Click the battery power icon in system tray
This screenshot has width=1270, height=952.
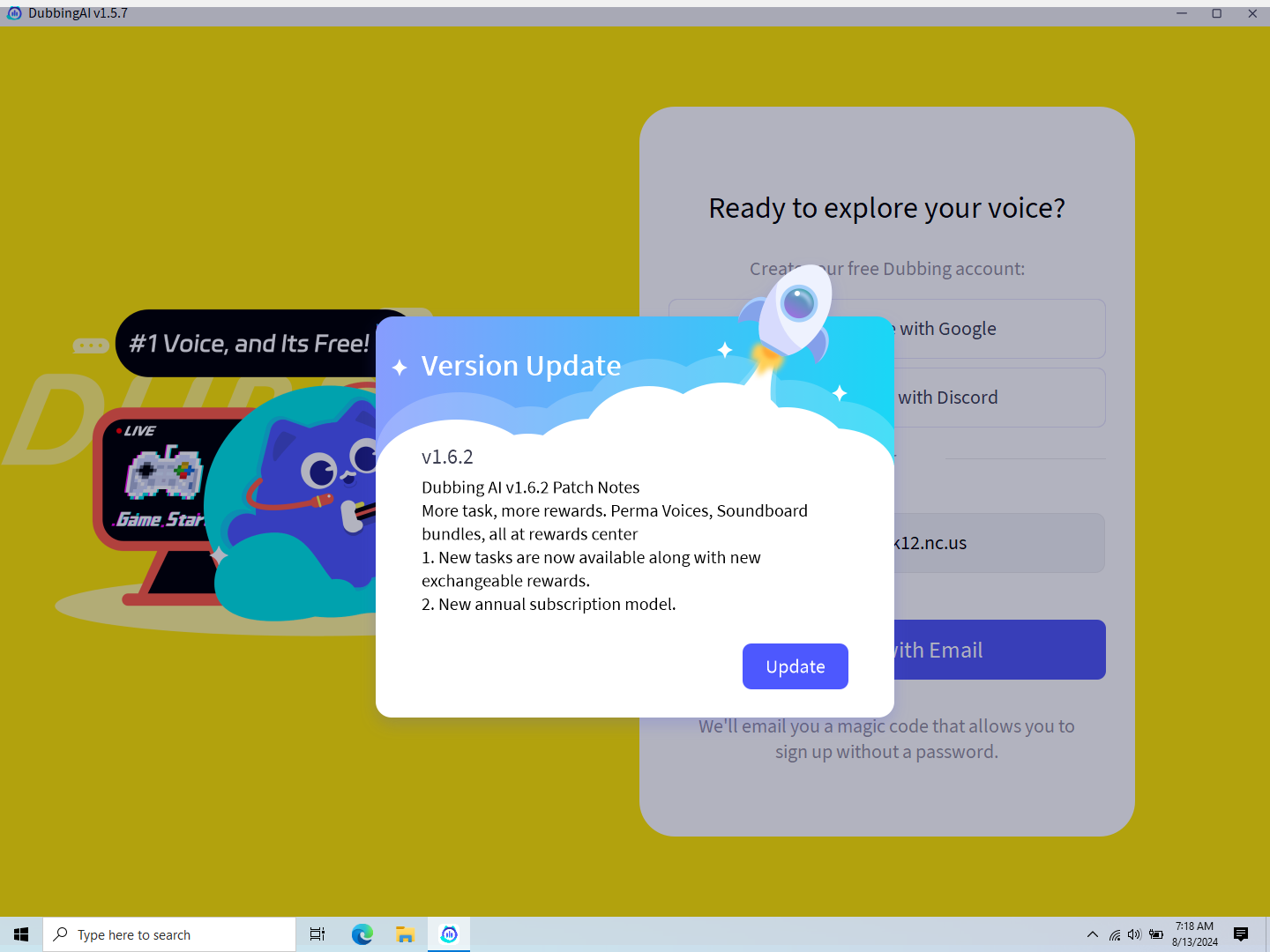click(1155, 934)
